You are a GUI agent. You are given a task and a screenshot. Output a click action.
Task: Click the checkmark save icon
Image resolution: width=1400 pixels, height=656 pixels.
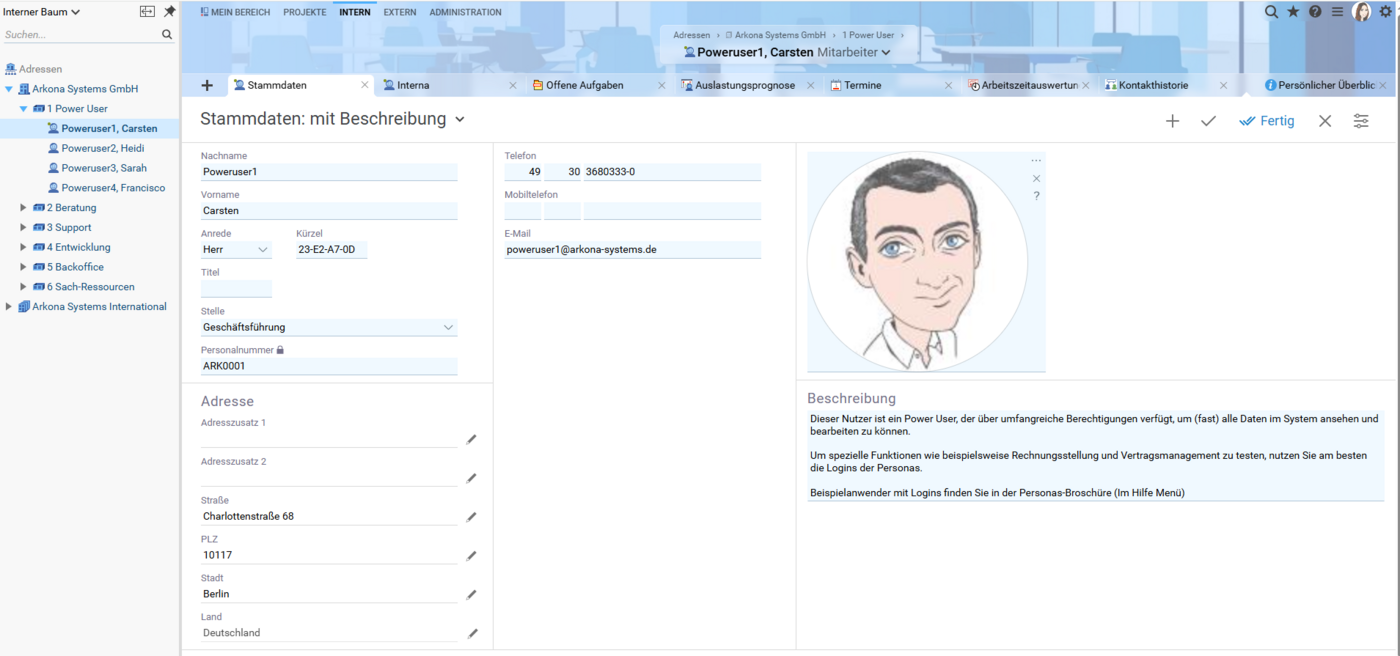[1208, 121]
